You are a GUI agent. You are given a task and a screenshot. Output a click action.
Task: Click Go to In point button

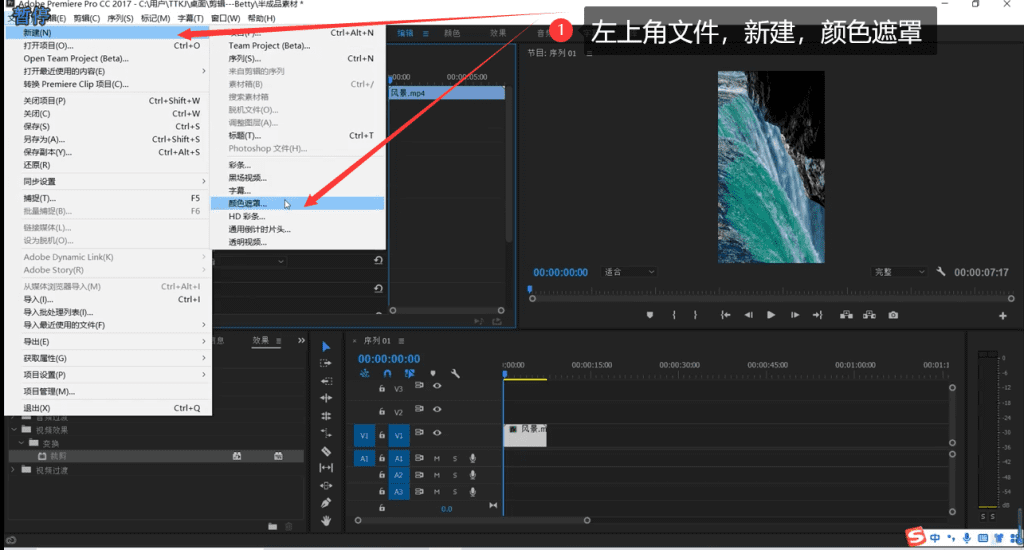click(726, 315)
